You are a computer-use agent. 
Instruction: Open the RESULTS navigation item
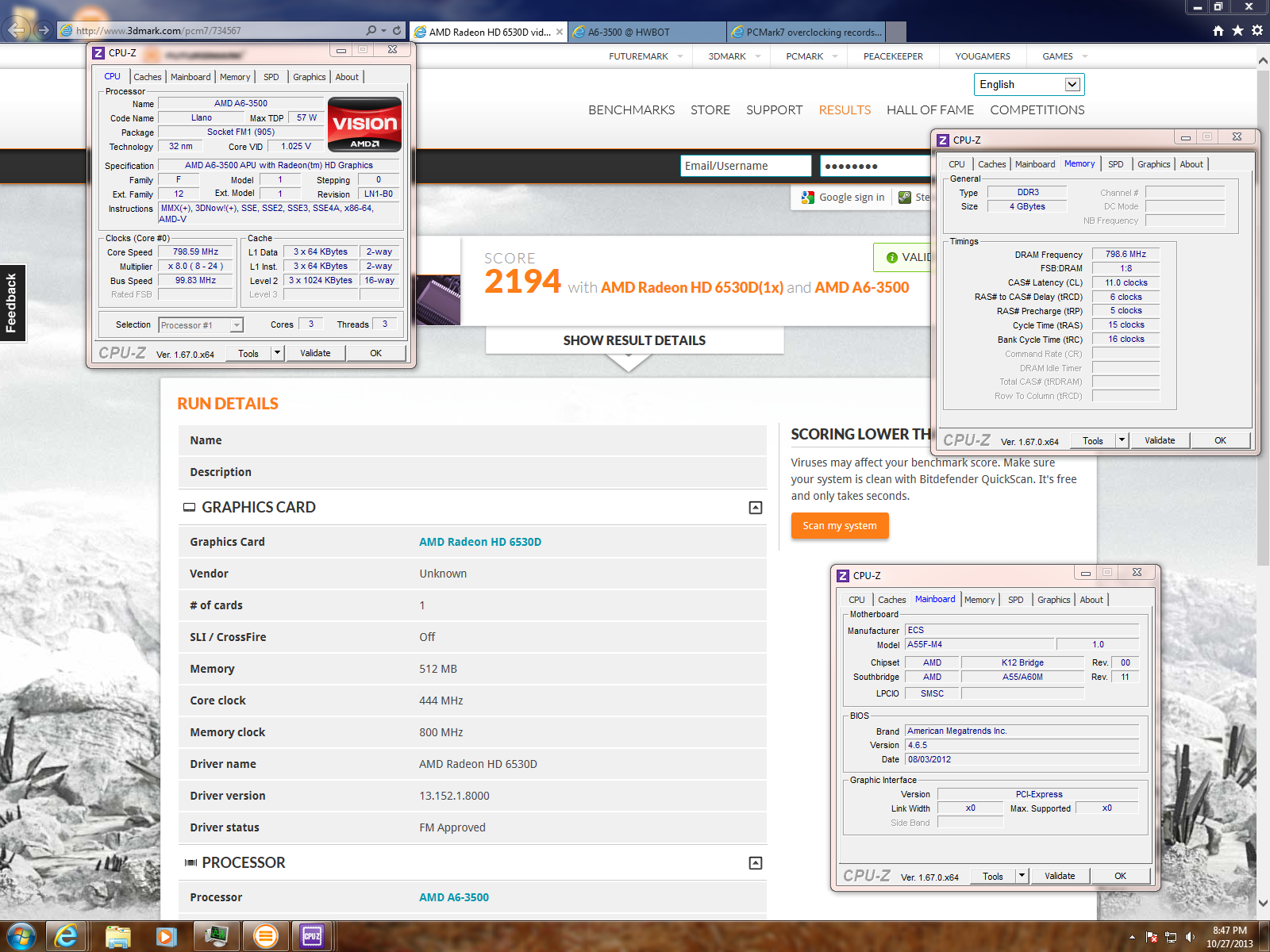pos(845,109)
